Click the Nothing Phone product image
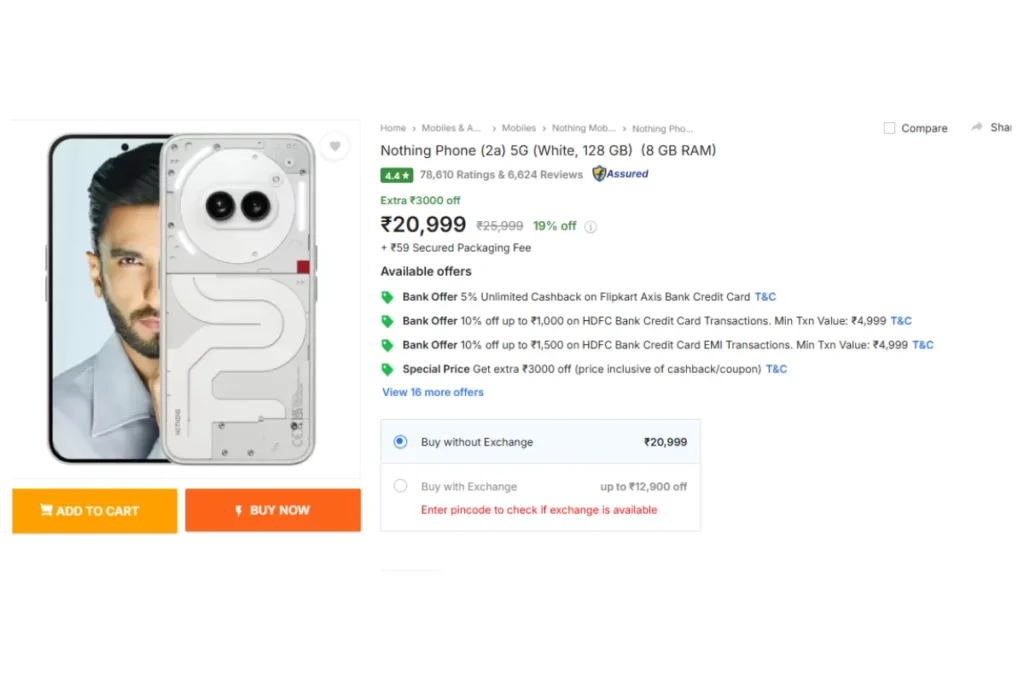Screen dimensions: 1024x683 182,299
